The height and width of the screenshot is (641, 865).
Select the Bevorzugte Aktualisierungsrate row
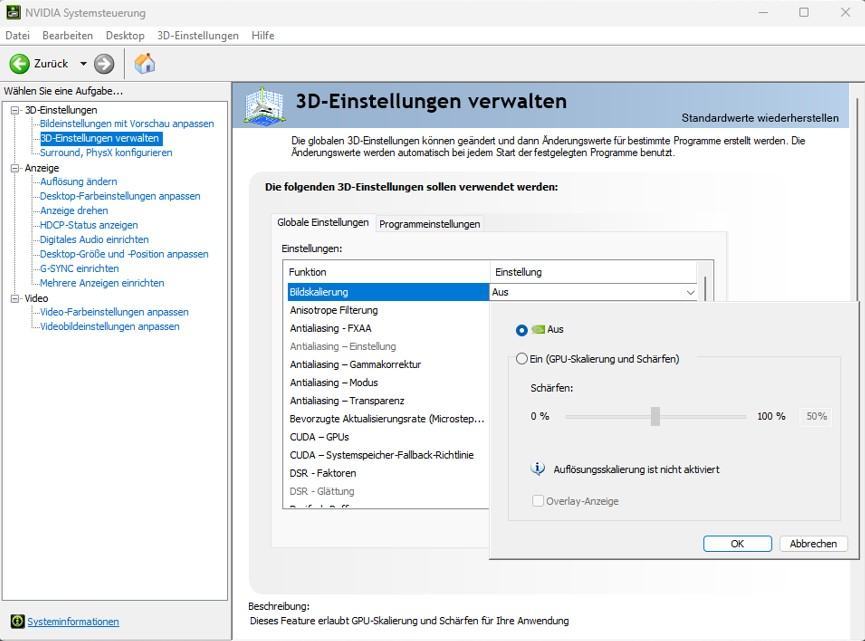(388, 419)
